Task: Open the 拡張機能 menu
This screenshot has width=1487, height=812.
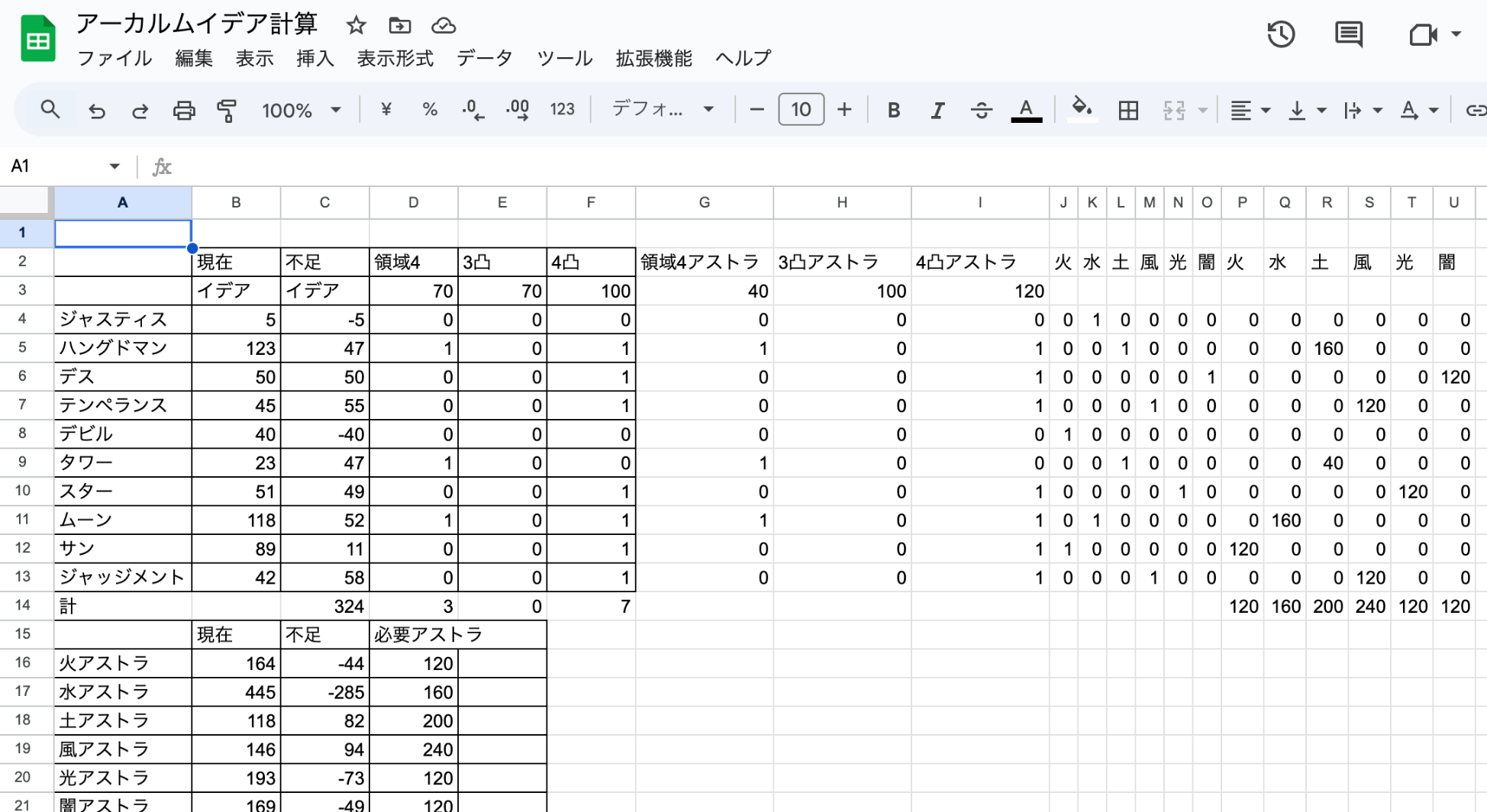Action: click(653, 59)
